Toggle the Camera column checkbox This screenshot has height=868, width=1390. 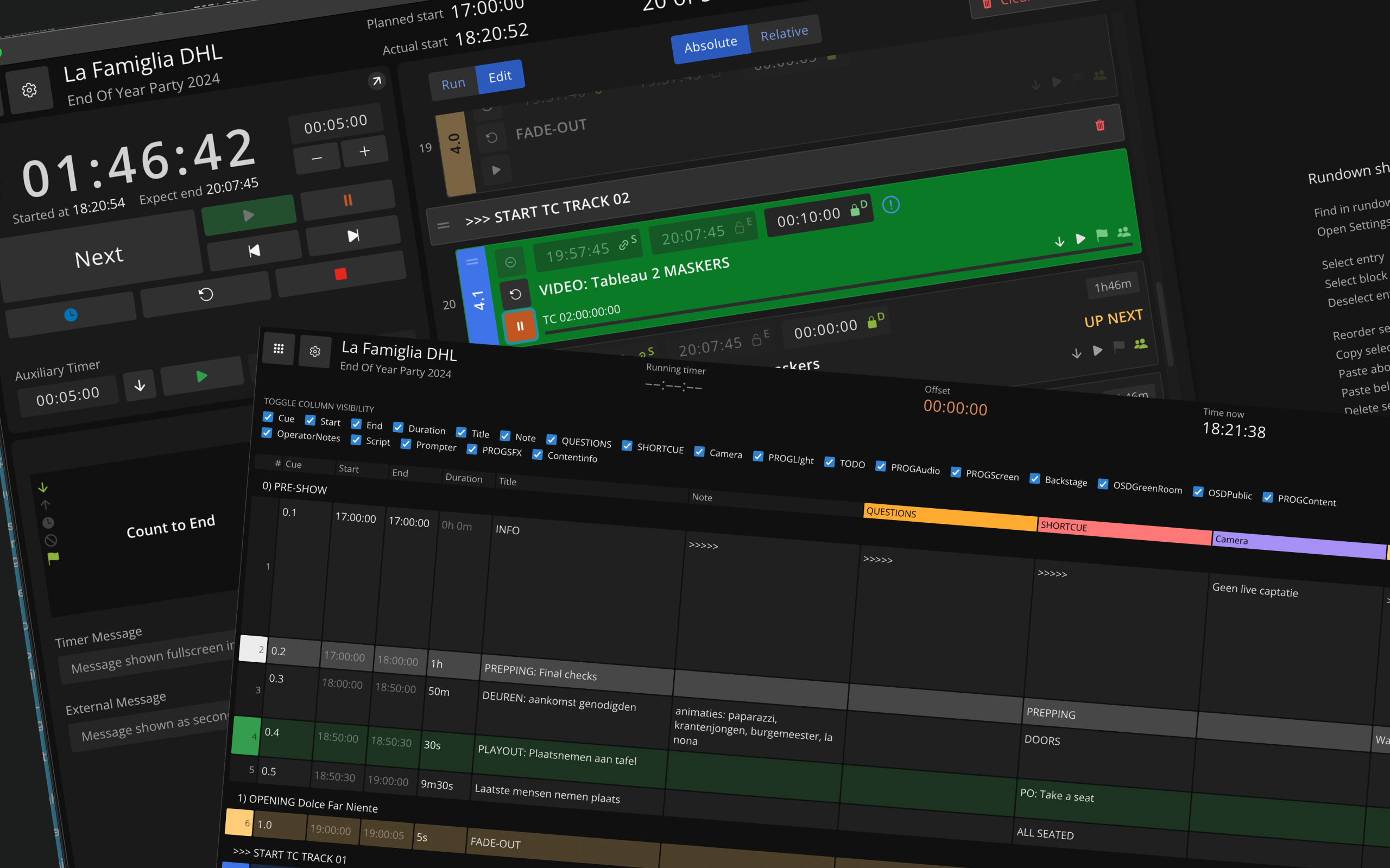coord(699,451)
